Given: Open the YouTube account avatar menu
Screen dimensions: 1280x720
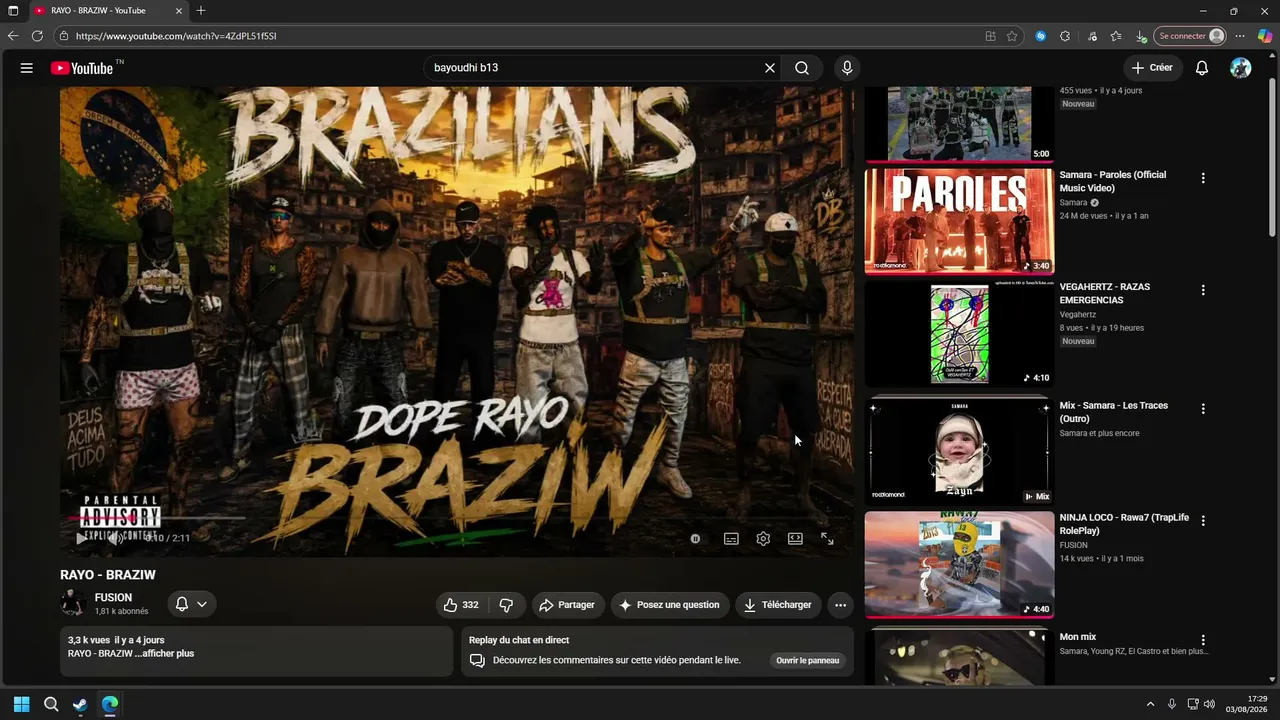Looking at the screenshot, I should [x=1241, y=68].
